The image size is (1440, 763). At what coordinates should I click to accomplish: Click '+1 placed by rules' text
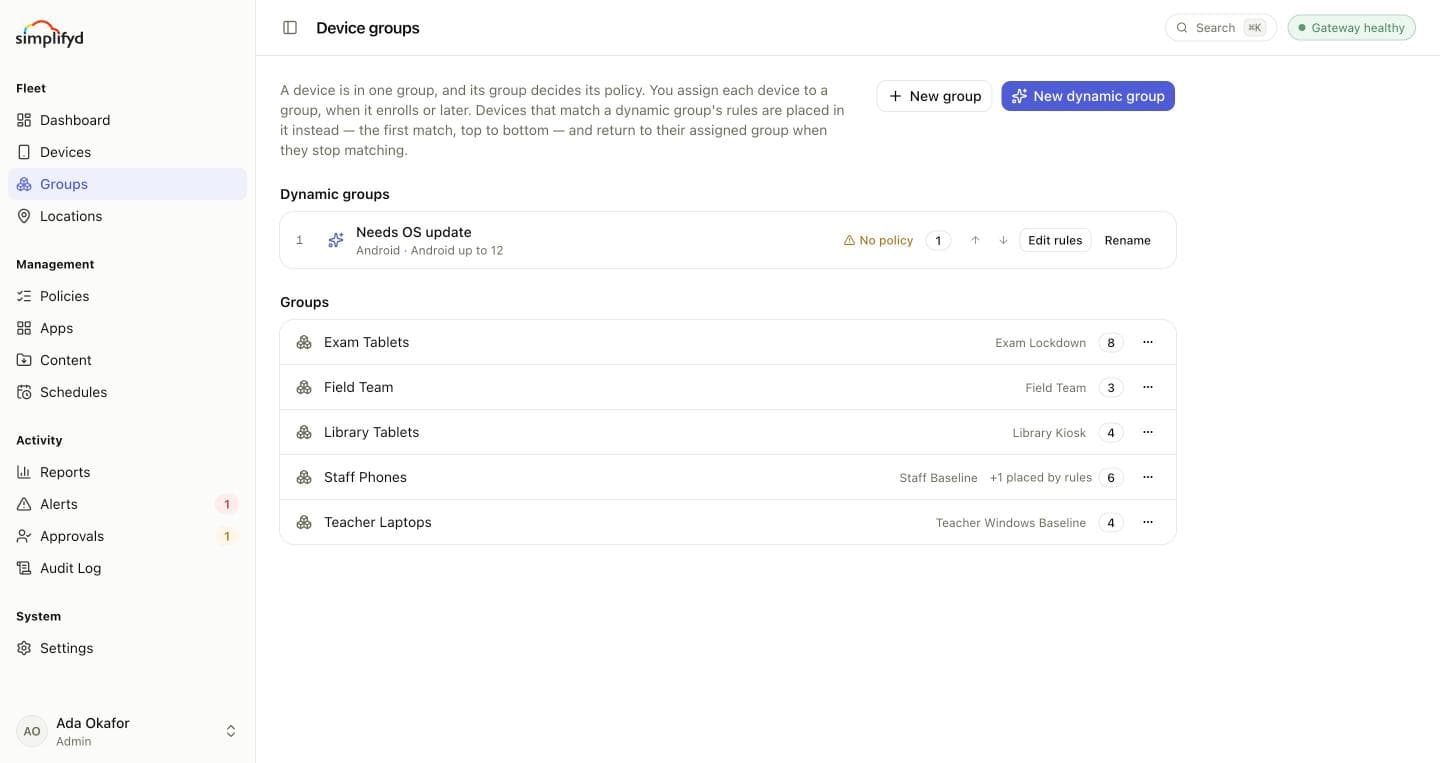(1040, 478)
